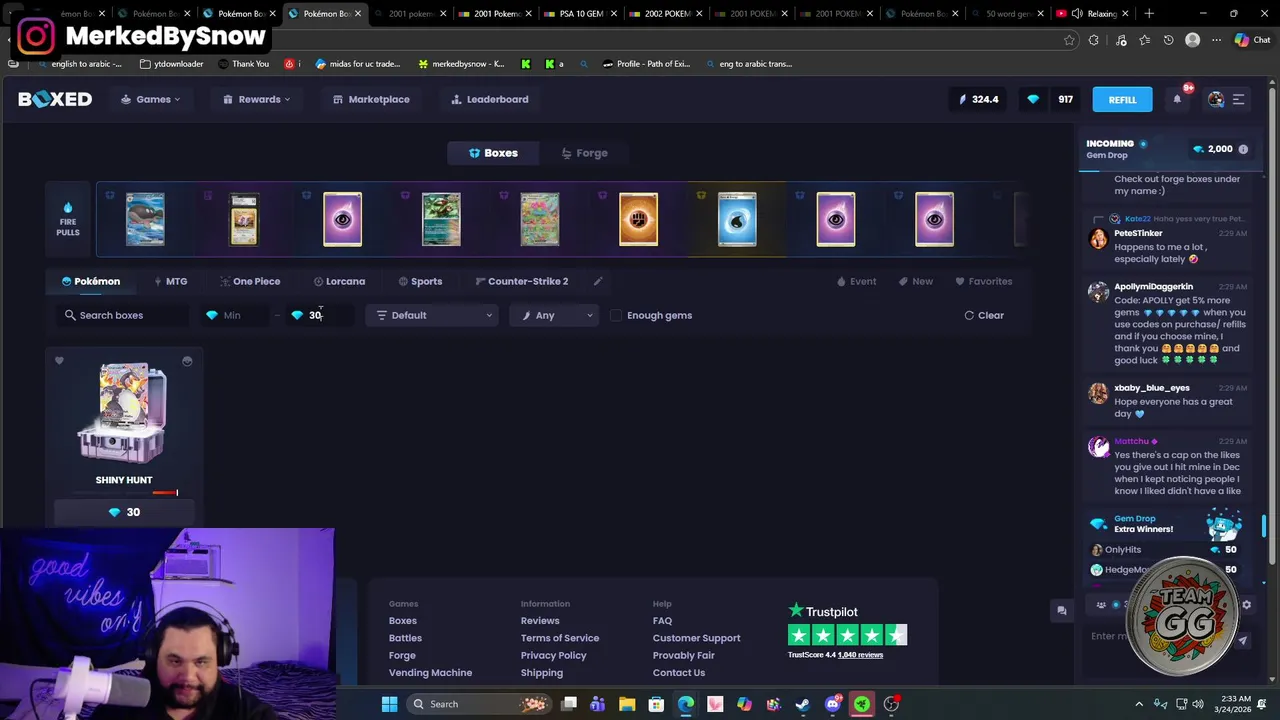Viewport: 1280px width, 720px height.
Task: Open the profile avatar menu
Action: point(1216,99)
